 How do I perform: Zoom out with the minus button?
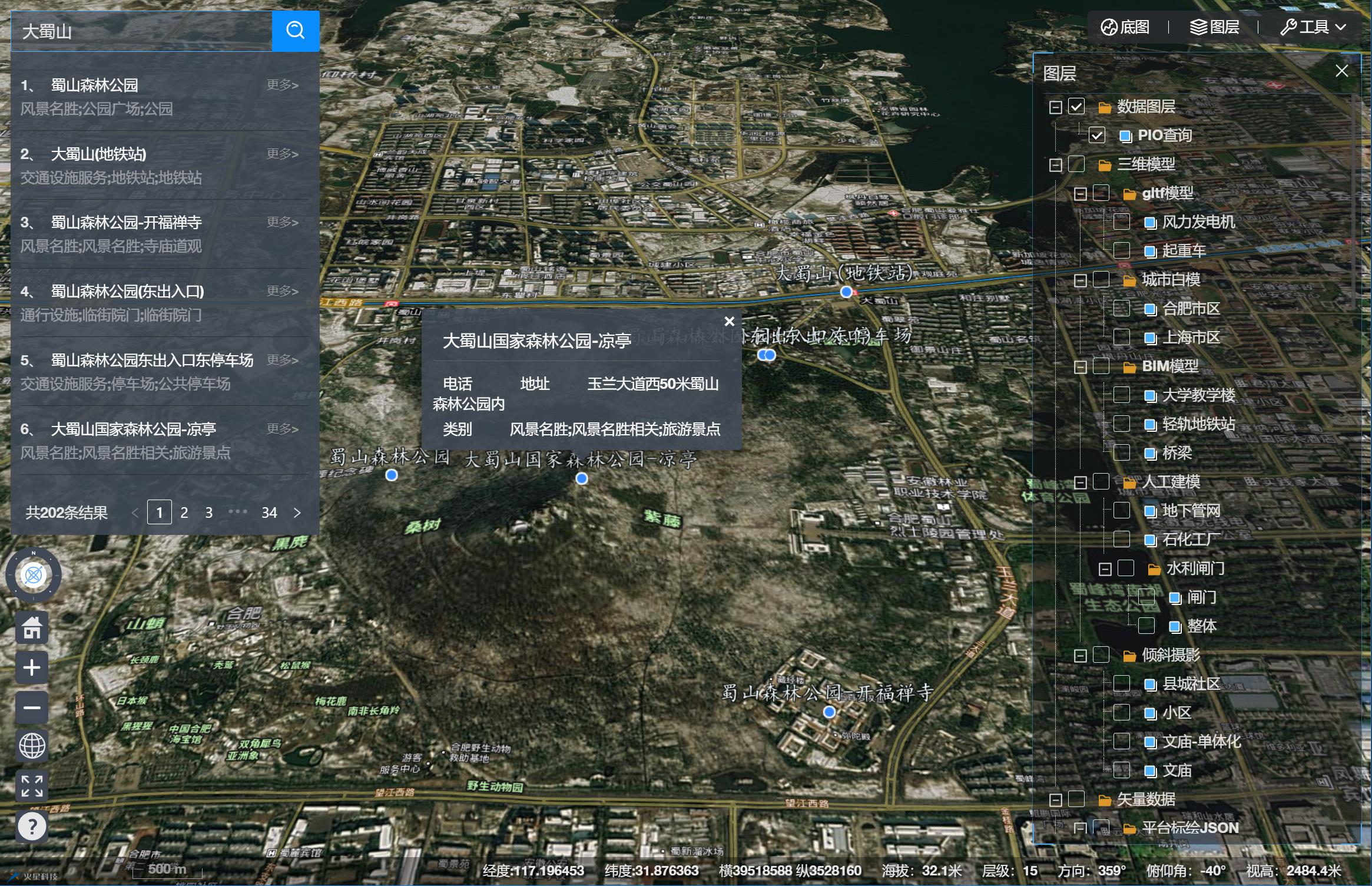pyautogui.click(x=32, y=707)
